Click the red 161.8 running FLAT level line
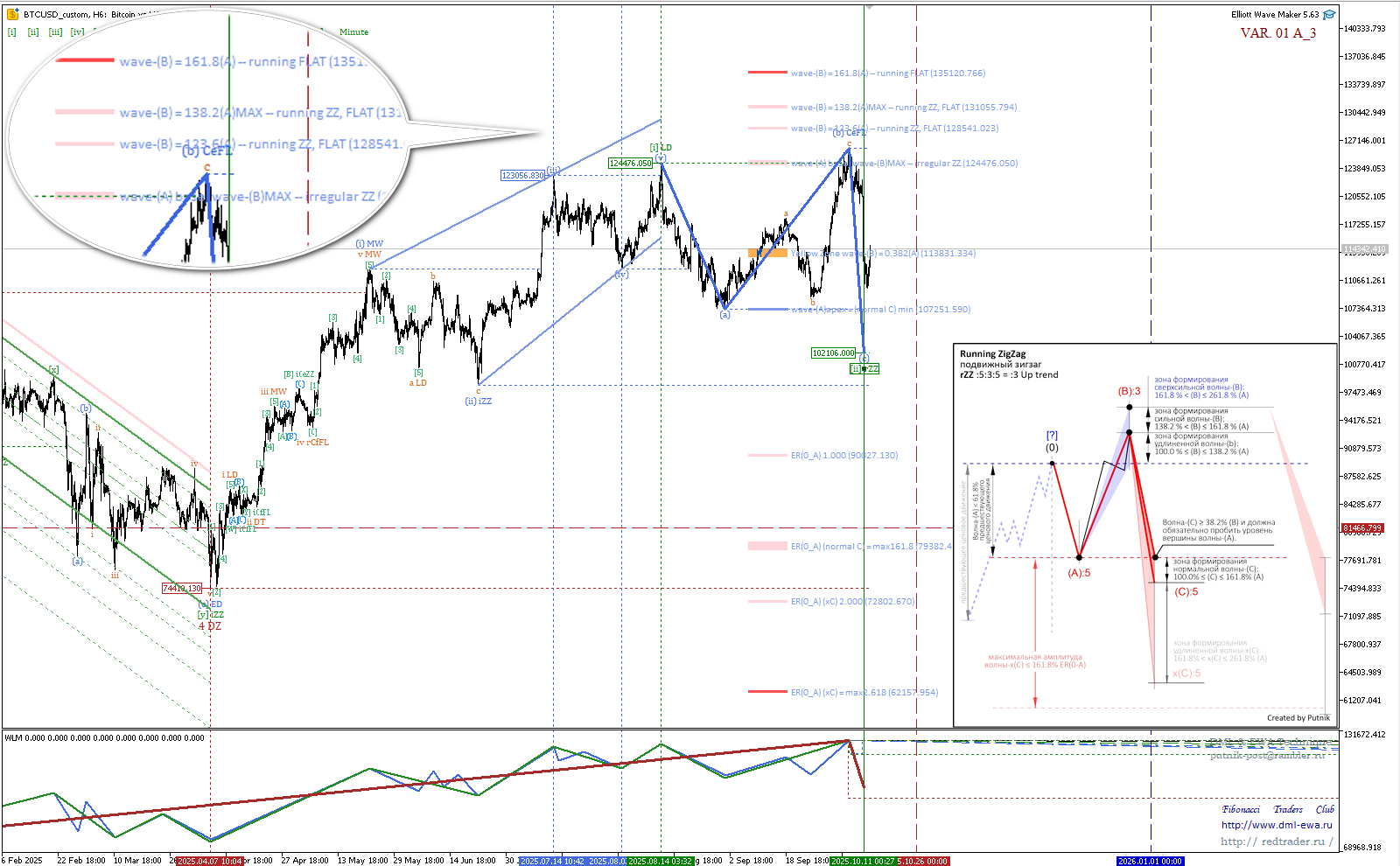The image size is (1400, 866). (x=767, y=73)
